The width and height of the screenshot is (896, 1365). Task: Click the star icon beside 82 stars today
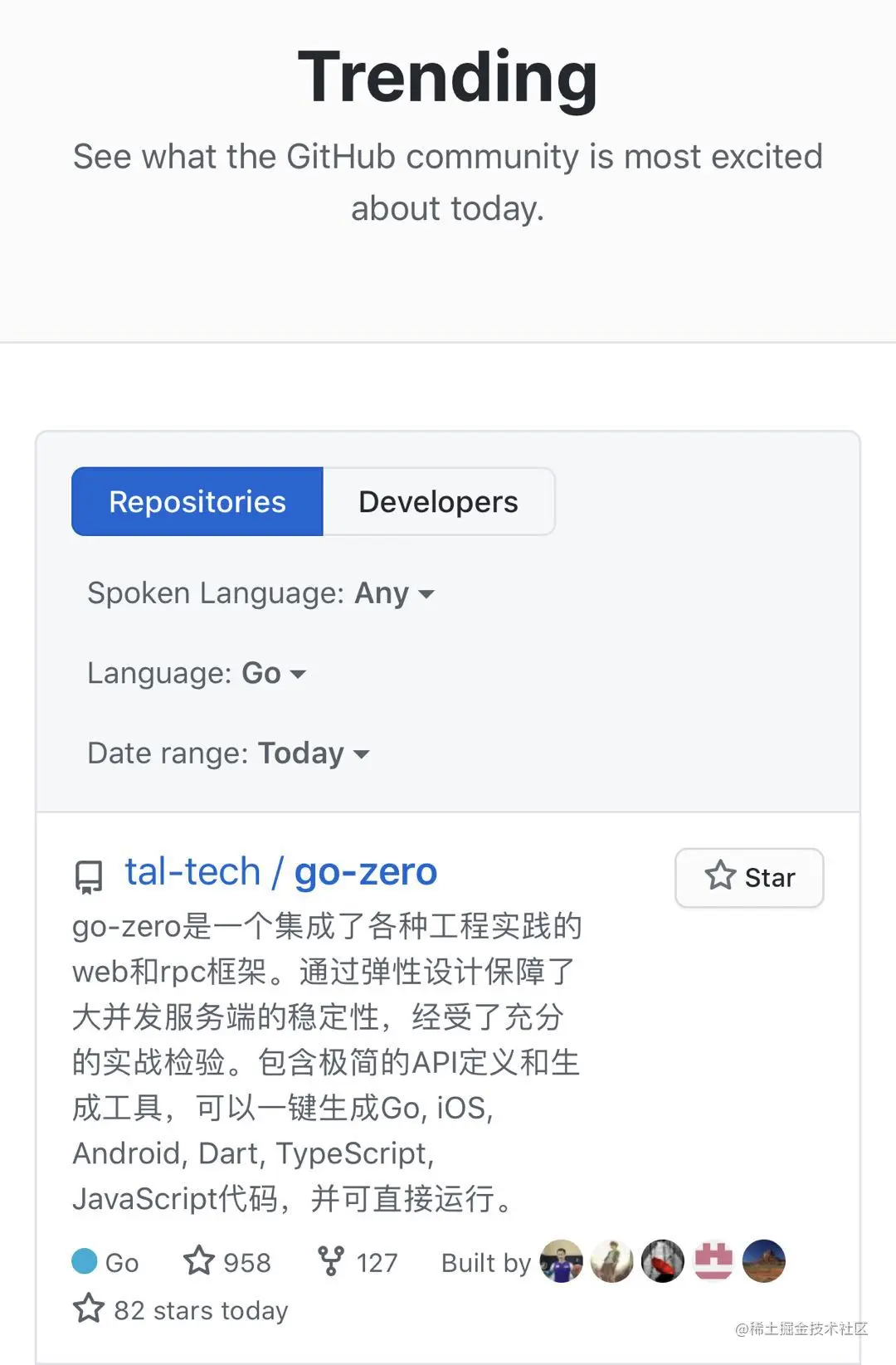89,1309
